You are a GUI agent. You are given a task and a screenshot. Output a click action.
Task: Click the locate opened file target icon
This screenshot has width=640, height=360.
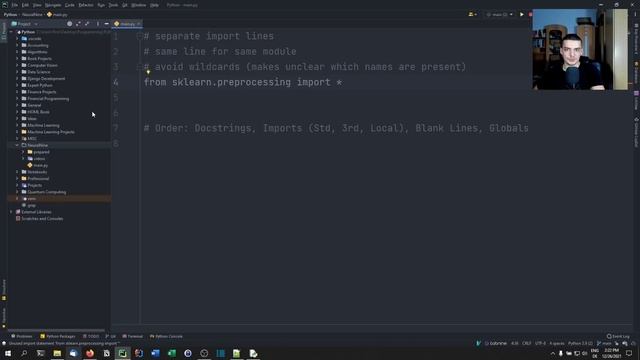pyautogui.click(x=69, y=24)
